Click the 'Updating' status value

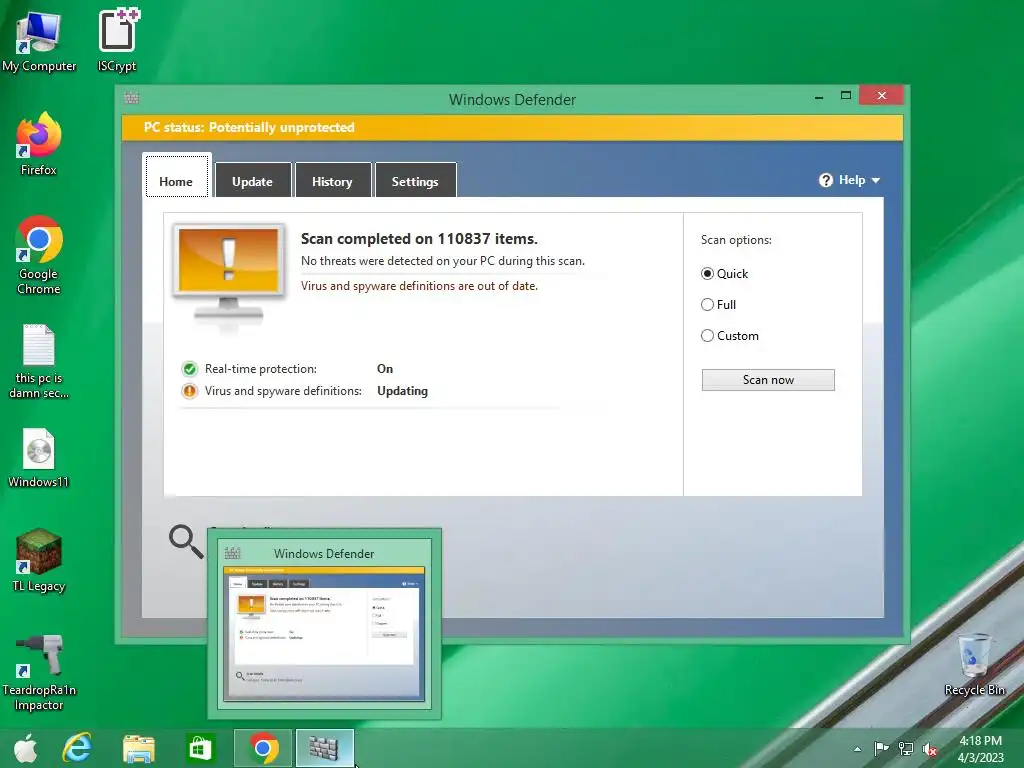click(402, 391)
